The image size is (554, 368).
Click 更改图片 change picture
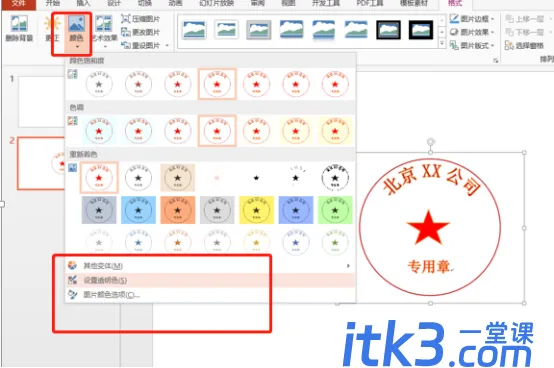[x=140, y=32]
